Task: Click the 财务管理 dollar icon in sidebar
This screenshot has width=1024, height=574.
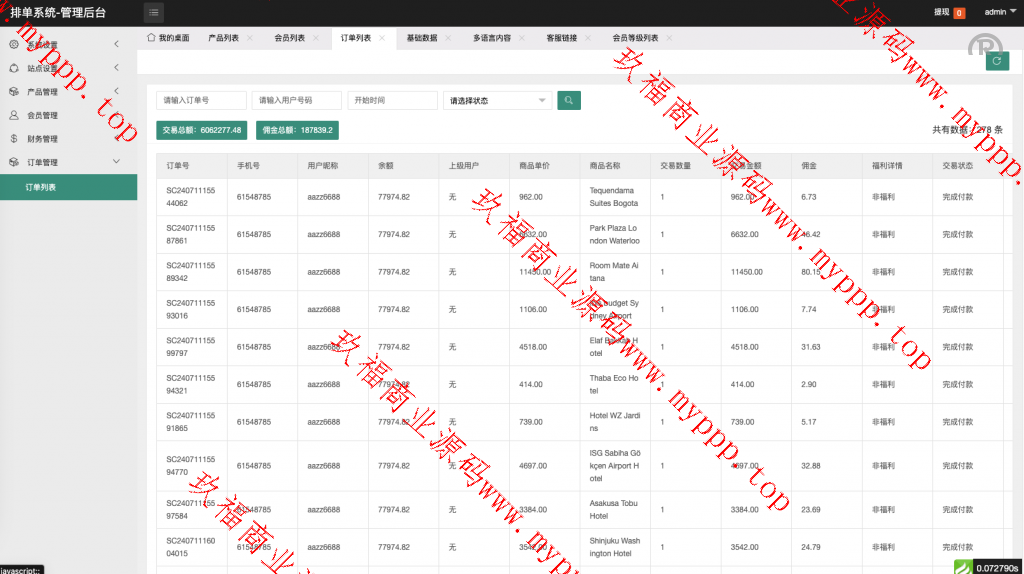Action: tap(14, 139)
